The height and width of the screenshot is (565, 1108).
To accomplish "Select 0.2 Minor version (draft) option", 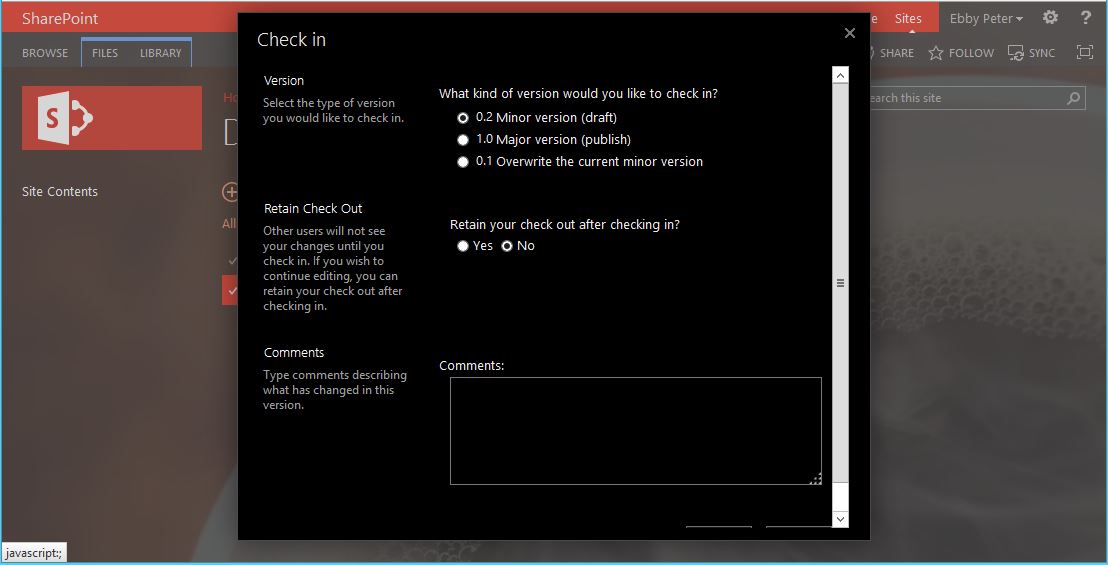I will pyautogui.click(x=463, y=118).
